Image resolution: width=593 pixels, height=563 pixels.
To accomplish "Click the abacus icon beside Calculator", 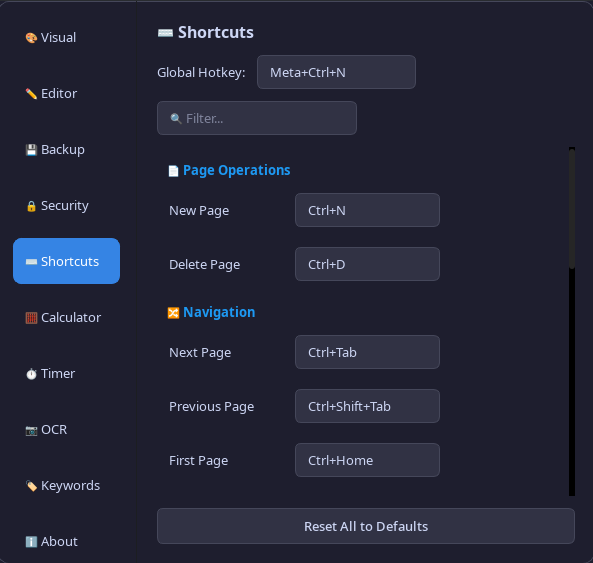I will (x=31, y=318).
